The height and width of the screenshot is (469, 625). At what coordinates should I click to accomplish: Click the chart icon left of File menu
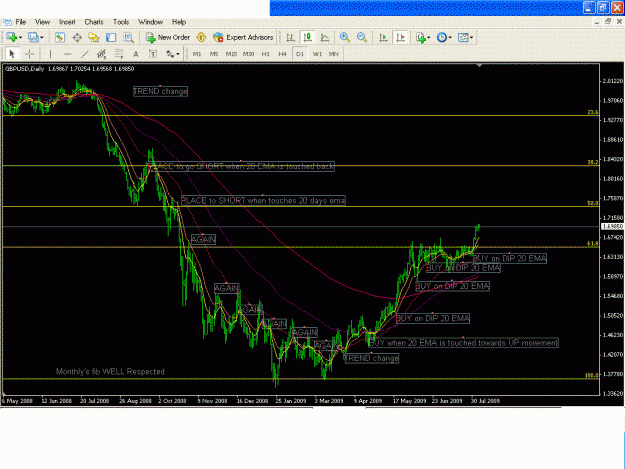pyautogui.click(x=7, y=22)
